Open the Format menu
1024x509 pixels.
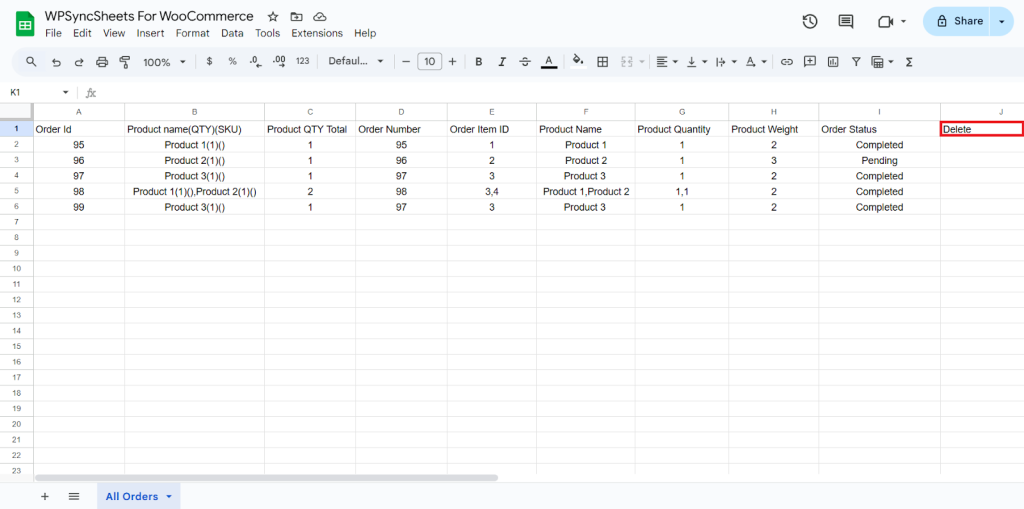[193, 33]
